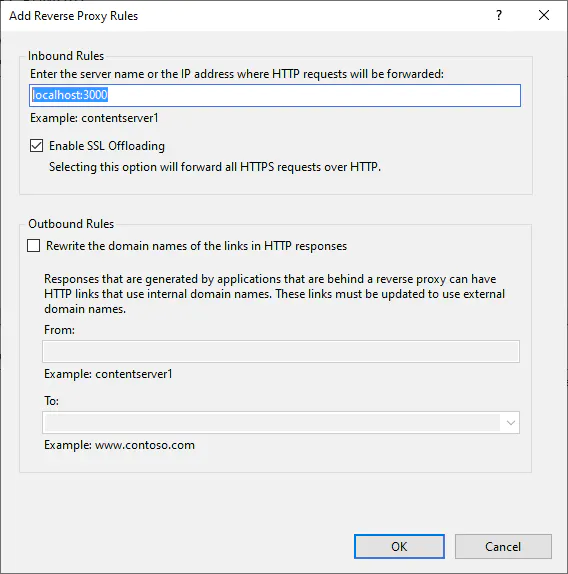This screenshot has width=568, height=574.
Task: Select the 'From:' field label
Action: pos(59,330)
